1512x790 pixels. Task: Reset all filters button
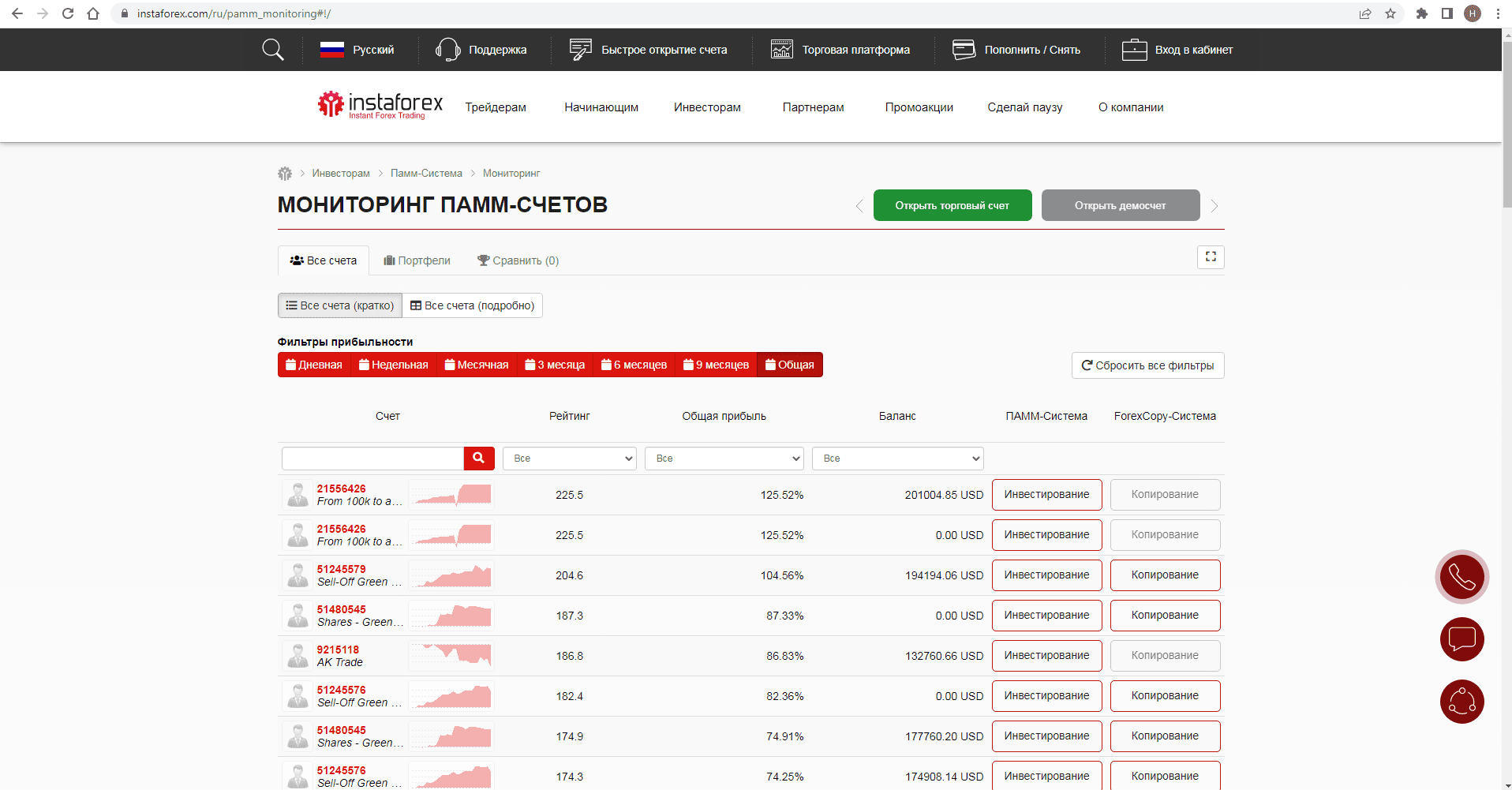(1148, 365)
